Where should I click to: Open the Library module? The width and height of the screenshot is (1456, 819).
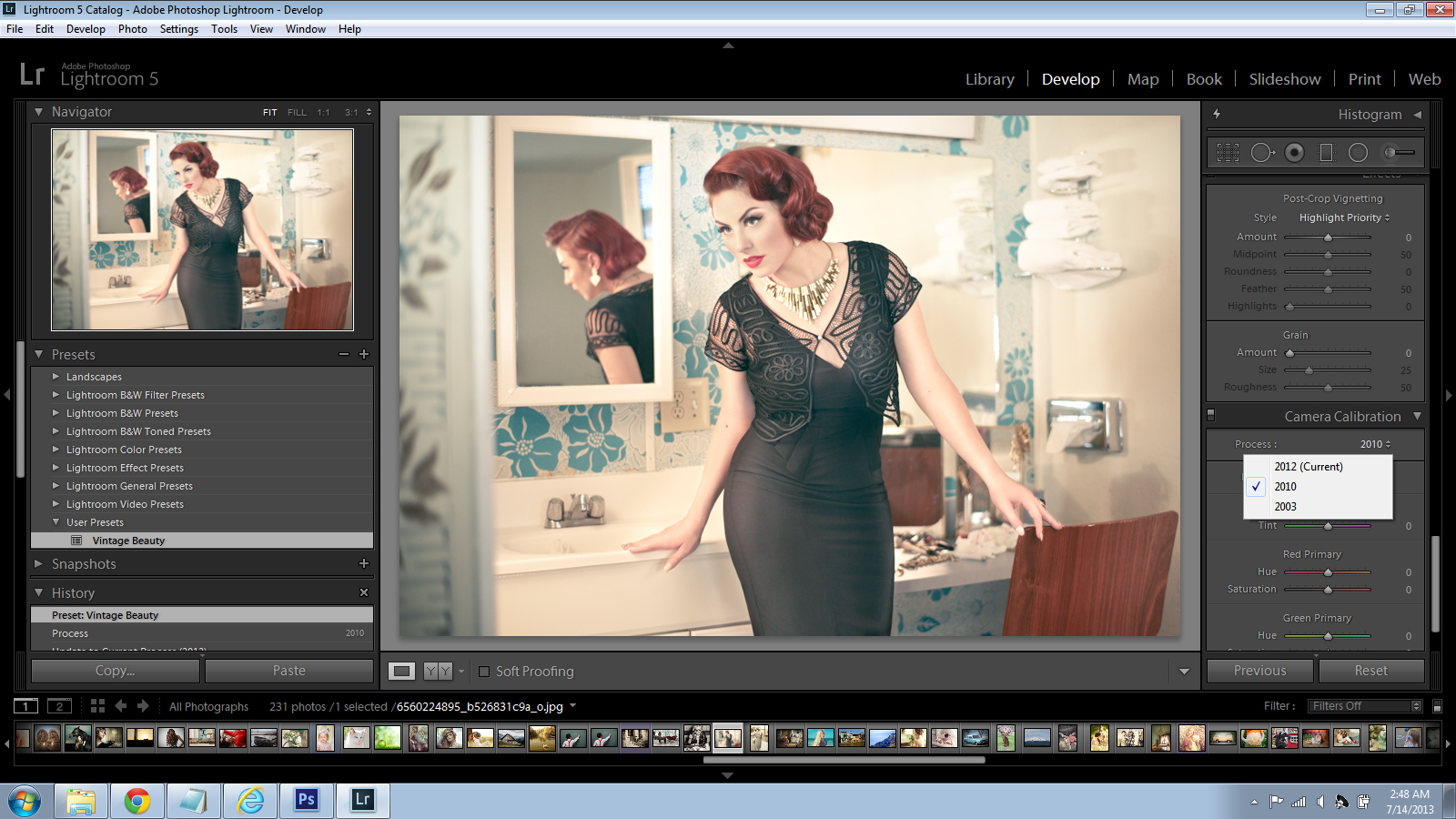coord(989,79)
